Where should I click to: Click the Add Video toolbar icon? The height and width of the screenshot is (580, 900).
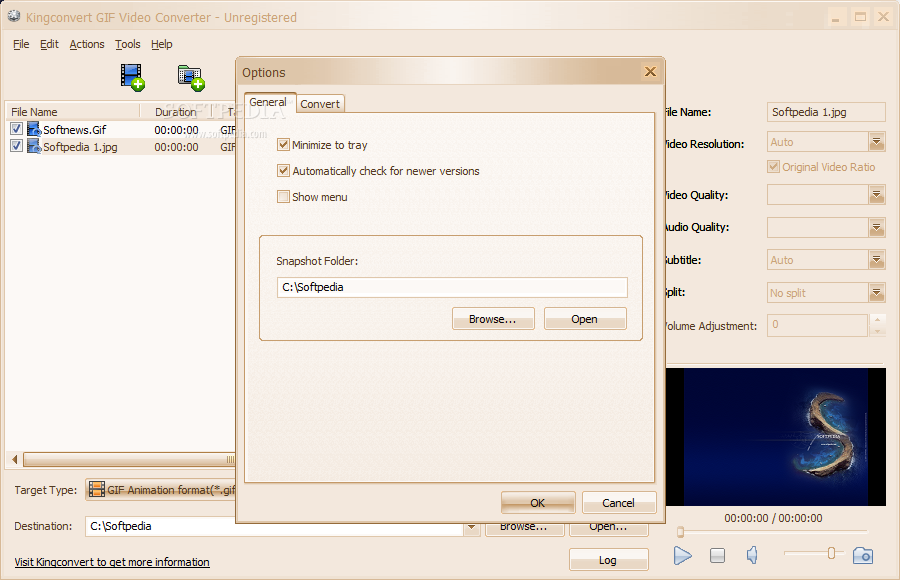(133, 78)
